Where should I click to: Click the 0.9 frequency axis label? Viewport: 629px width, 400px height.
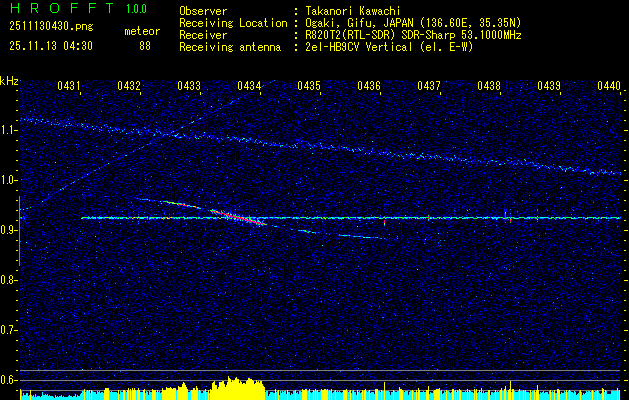tap(10, 229)
